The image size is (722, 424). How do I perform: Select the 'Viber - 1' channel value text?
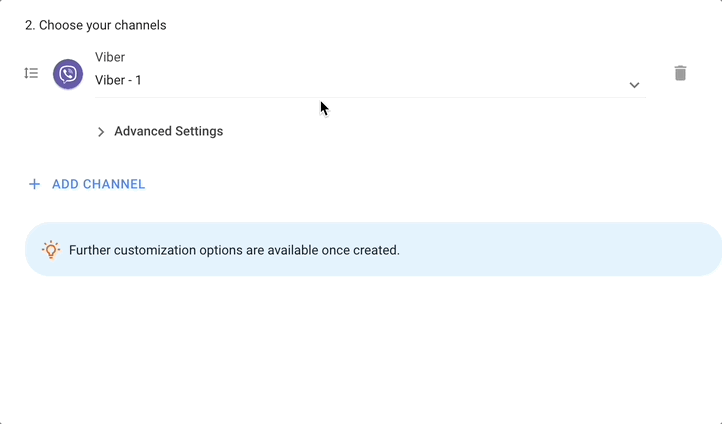pos(118,80)
